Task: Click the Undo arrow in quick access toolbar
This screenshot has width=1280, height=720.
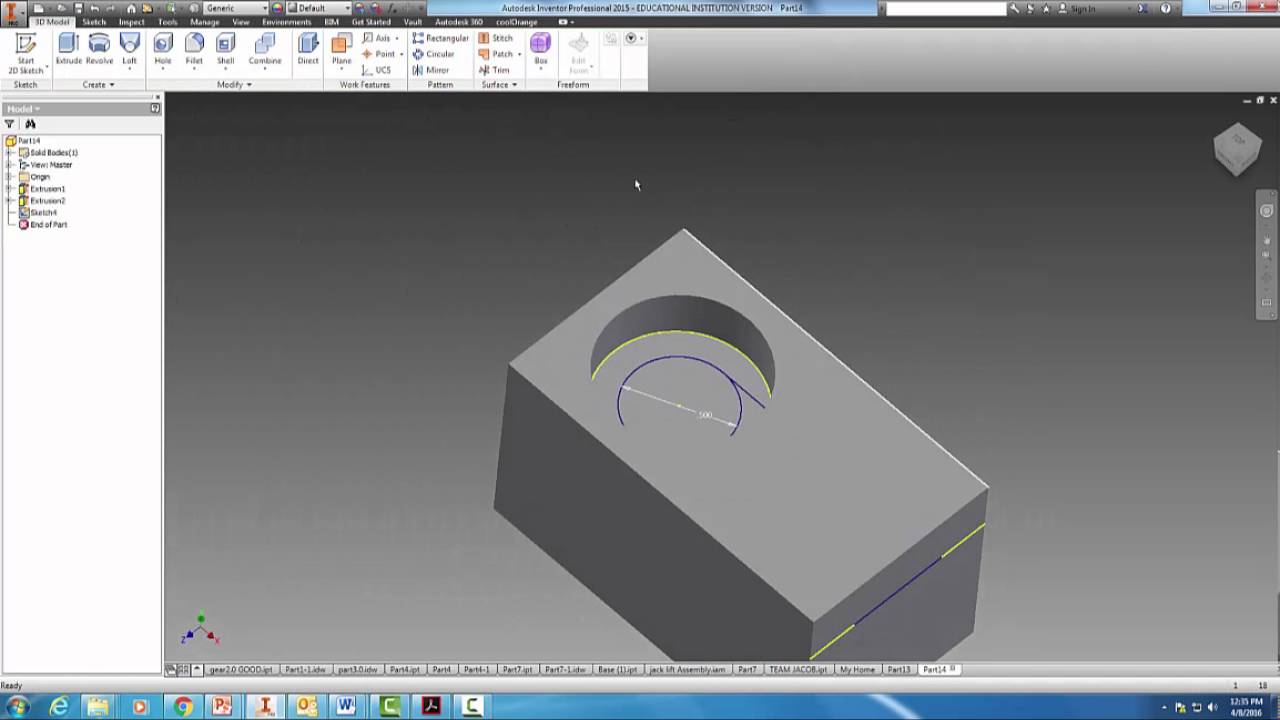Action: tap(95, 8)
